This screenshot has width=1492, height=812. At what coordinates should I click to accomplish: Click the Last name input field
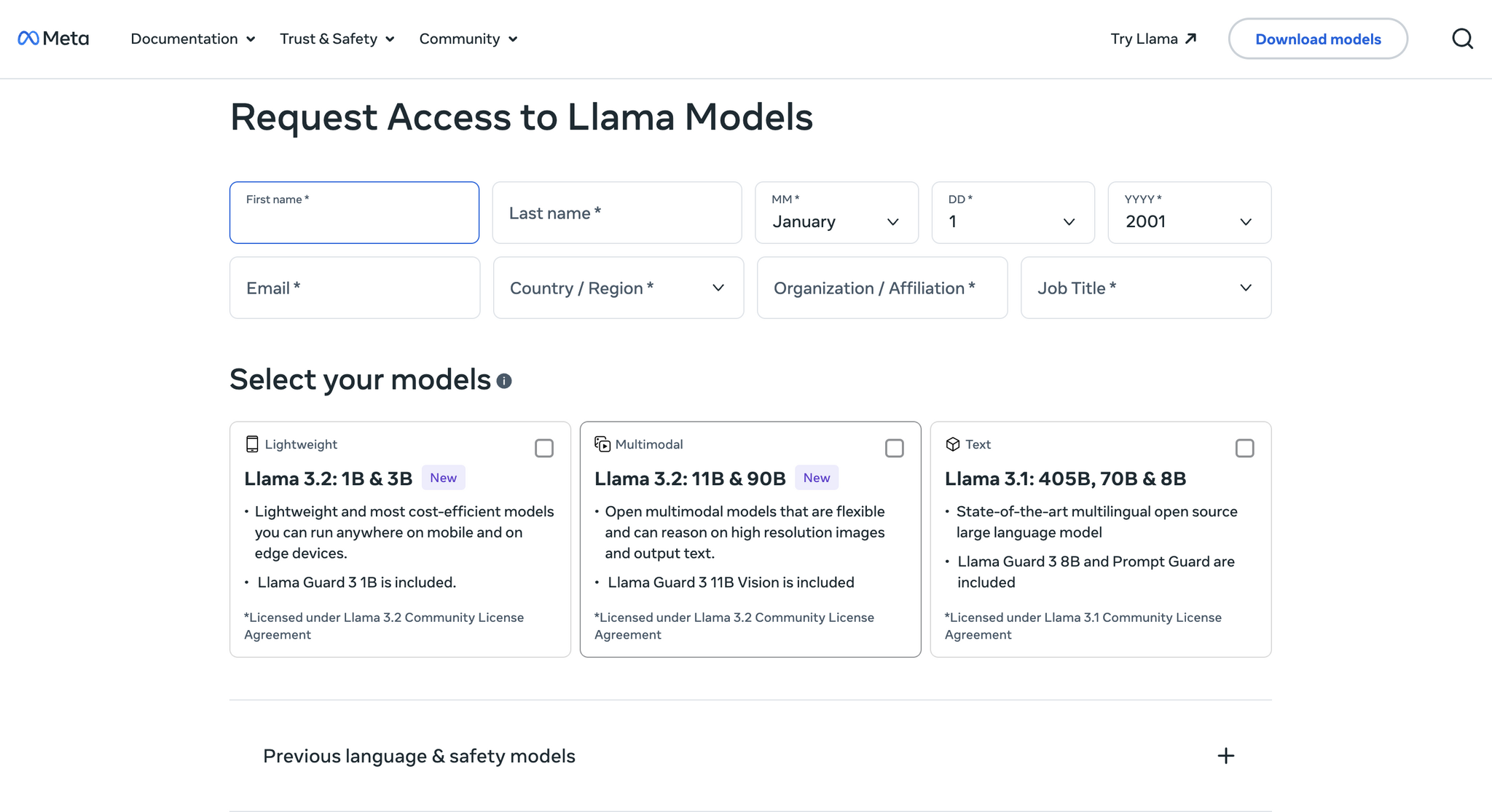(617, 213)
